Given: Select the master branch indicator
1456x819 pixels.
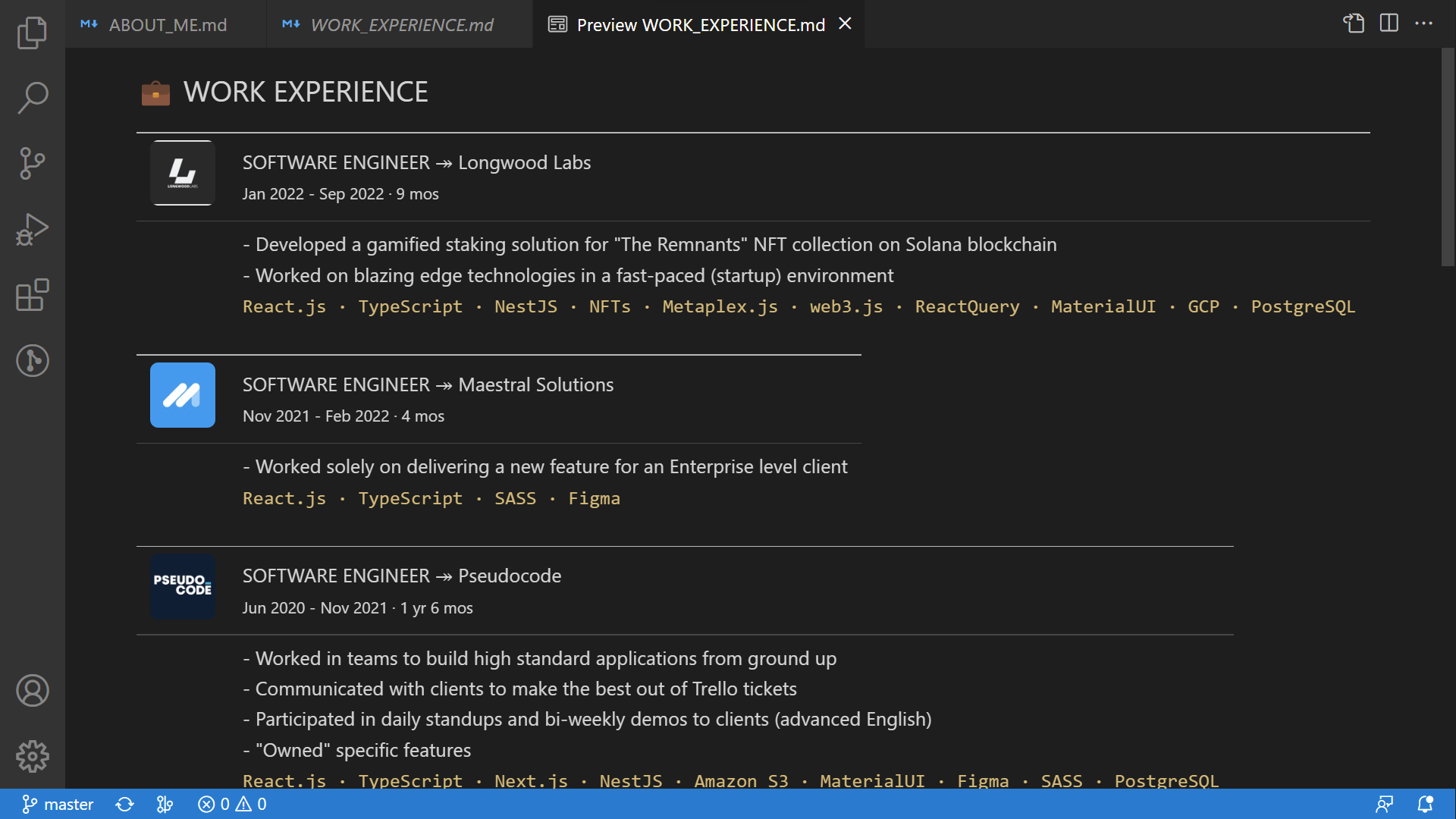Looking at the screenshot, I should 57,804.
